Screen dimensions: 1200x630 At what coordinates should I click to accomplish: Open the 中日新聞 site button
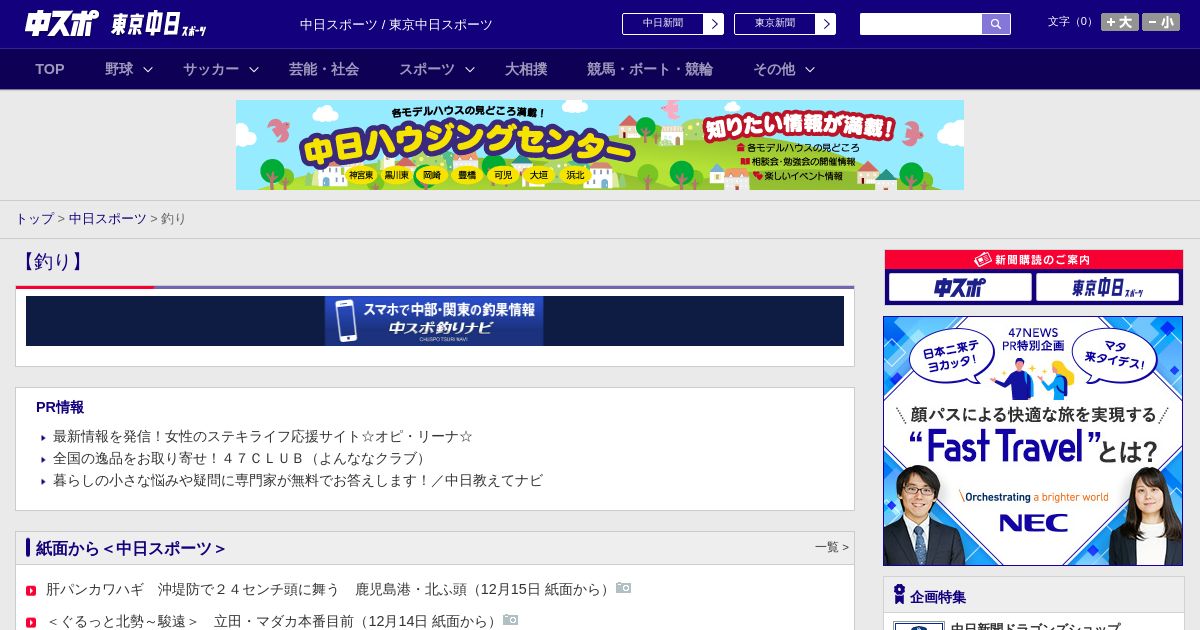(663, 24)
